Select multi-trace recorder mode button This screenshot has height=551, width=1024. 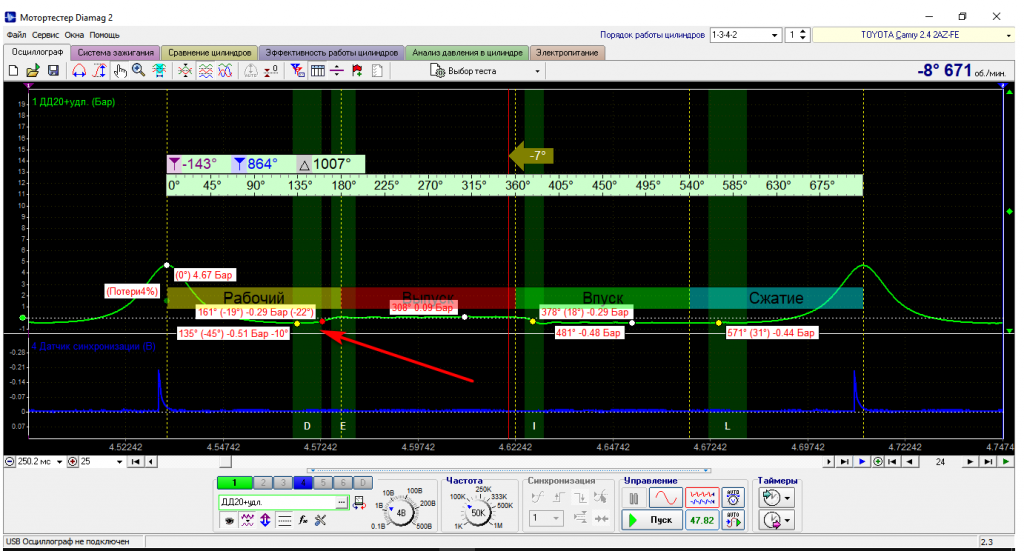702,498
